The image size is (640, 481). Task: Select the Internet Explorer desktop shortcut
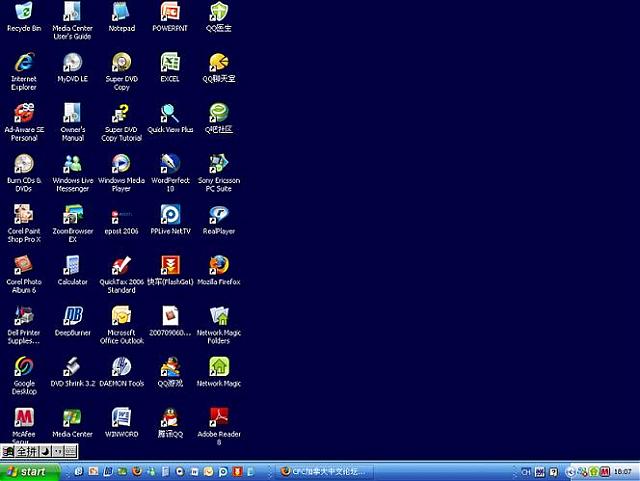pyautogui.click(x=24, y=62)
